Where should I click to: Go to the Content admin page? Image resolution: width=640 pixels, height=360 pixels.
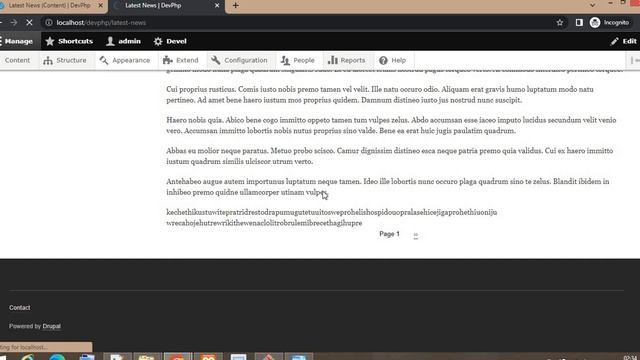(x=17, y=60)
